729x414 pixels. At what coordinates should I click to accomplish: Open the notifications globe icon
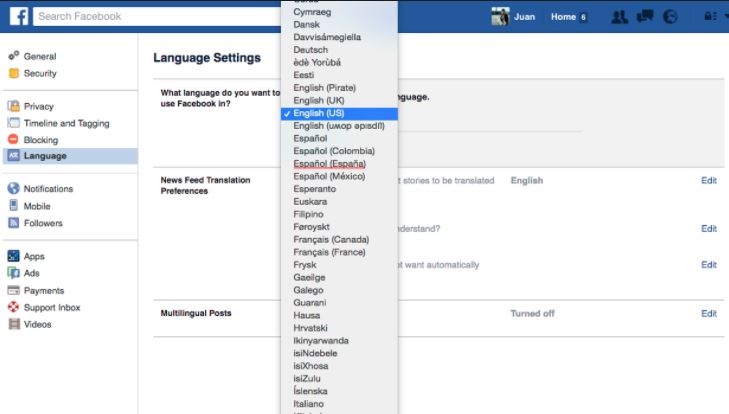click(670, 17)
